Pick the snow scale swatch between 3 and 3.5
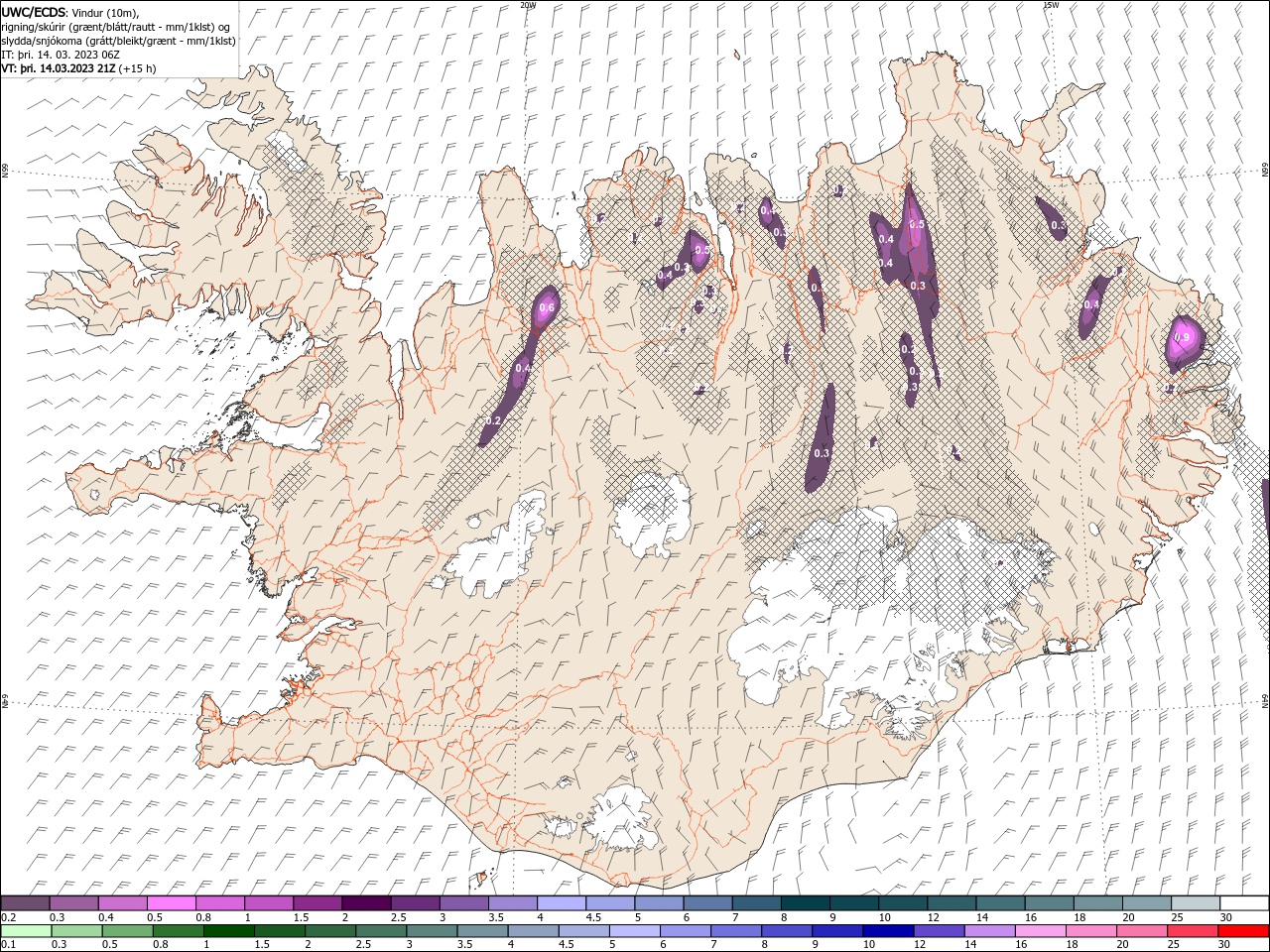Screen dimensions: 1270x952 tap(464, 903)
